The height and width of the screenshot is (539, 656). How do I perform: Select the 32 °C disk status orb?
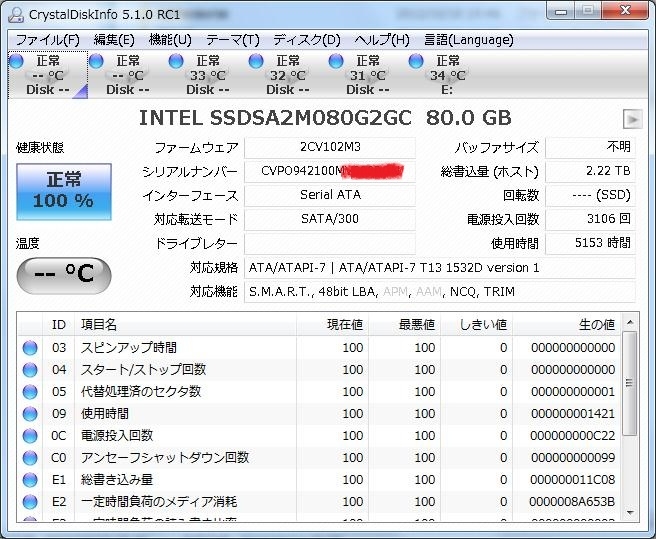tap(256, 61)
